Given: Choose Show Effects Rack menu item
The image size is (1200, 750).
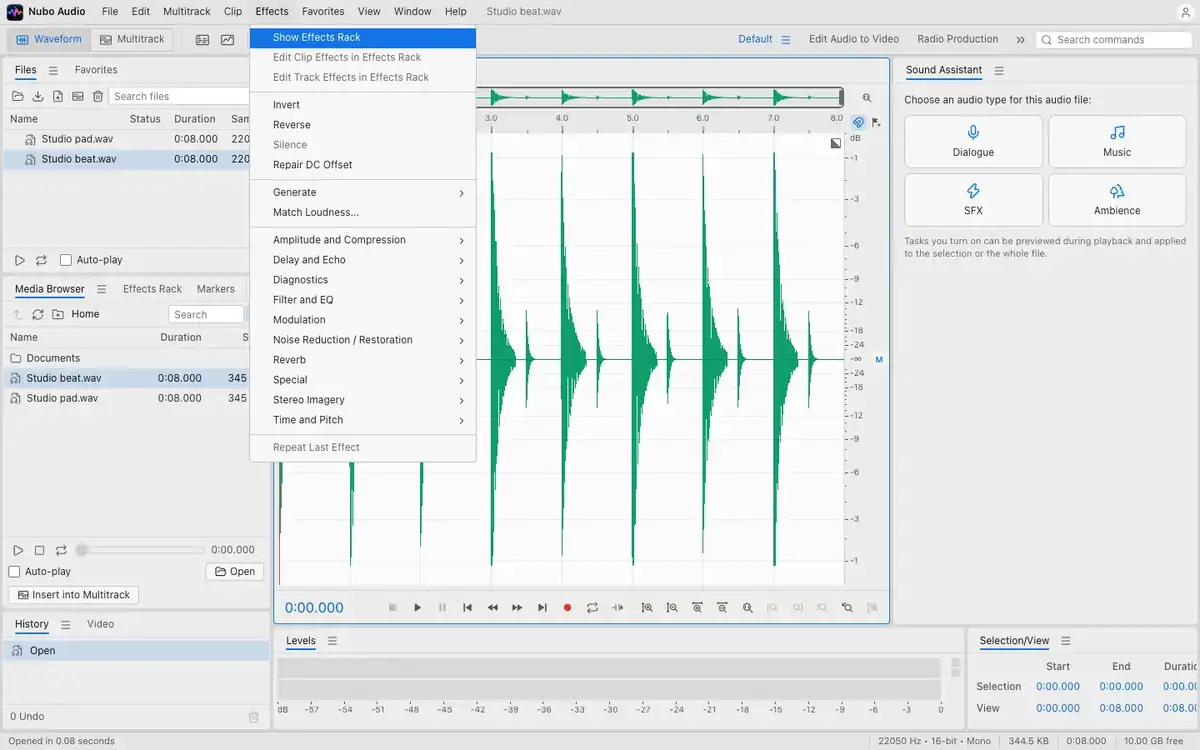Looking at the screenshot, I should [x=363, y=37].
